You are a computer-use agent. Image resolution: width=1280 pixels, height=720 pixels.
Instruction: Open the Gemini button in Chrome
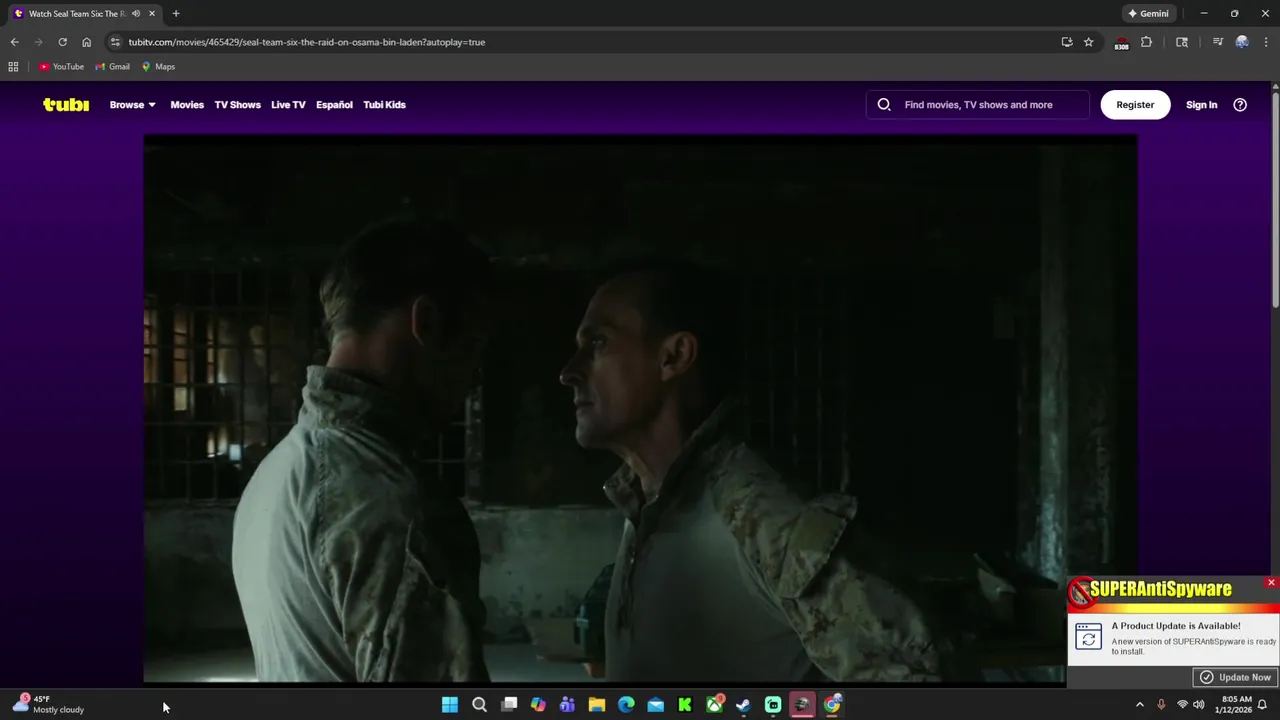pyautogui.click(x=1148, y=13)
